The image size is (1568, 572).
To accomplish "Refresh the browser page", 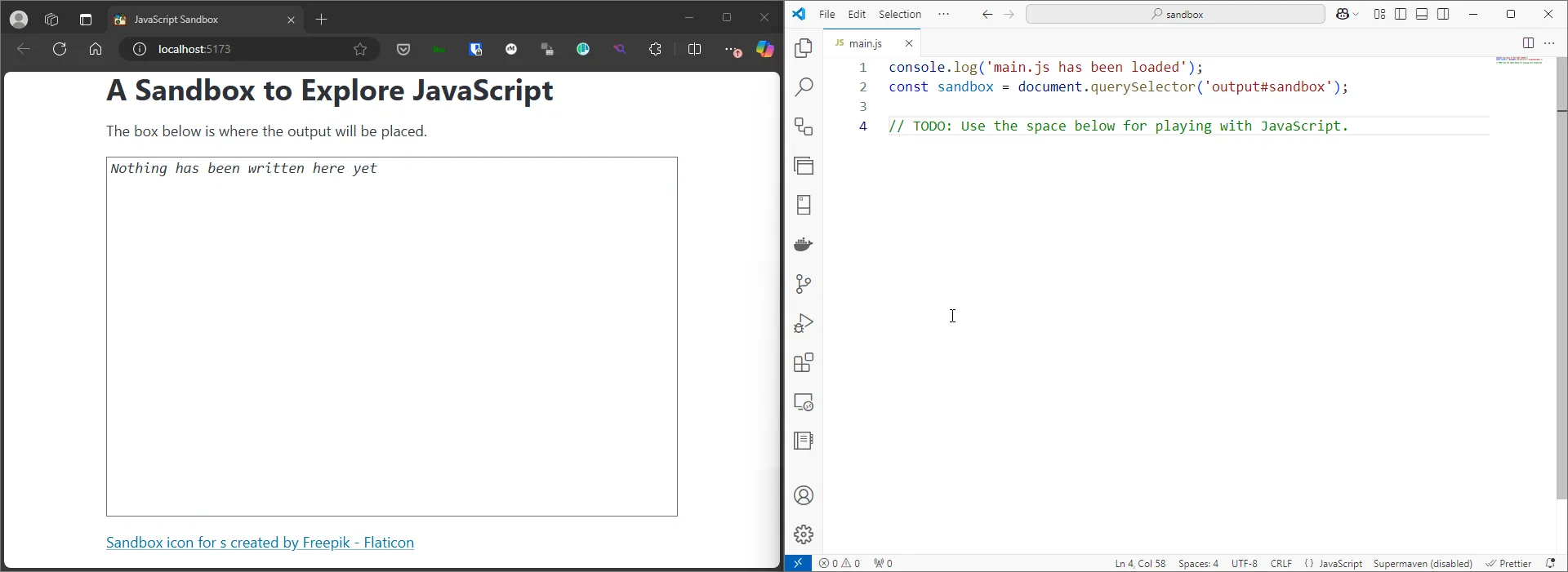I will click(x=60, y=49).
